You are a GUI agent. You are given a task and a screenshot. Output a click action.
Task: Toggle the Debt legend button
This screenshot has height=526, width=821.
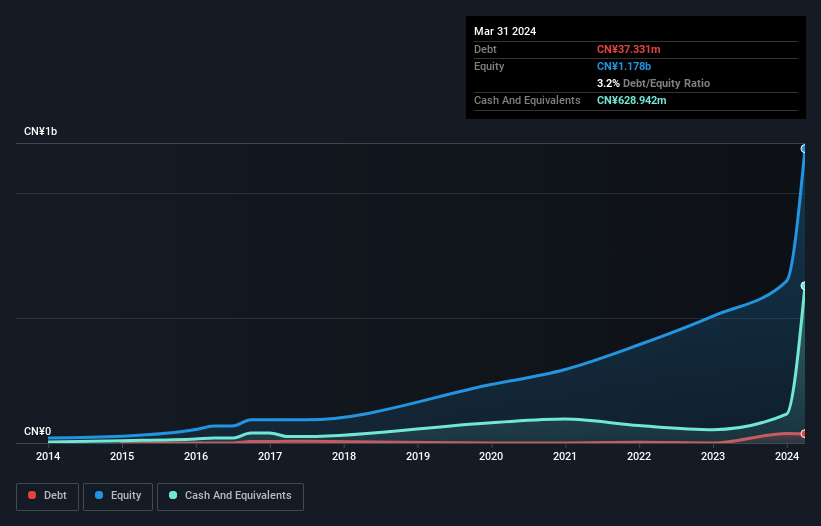[x=48, y=496]
